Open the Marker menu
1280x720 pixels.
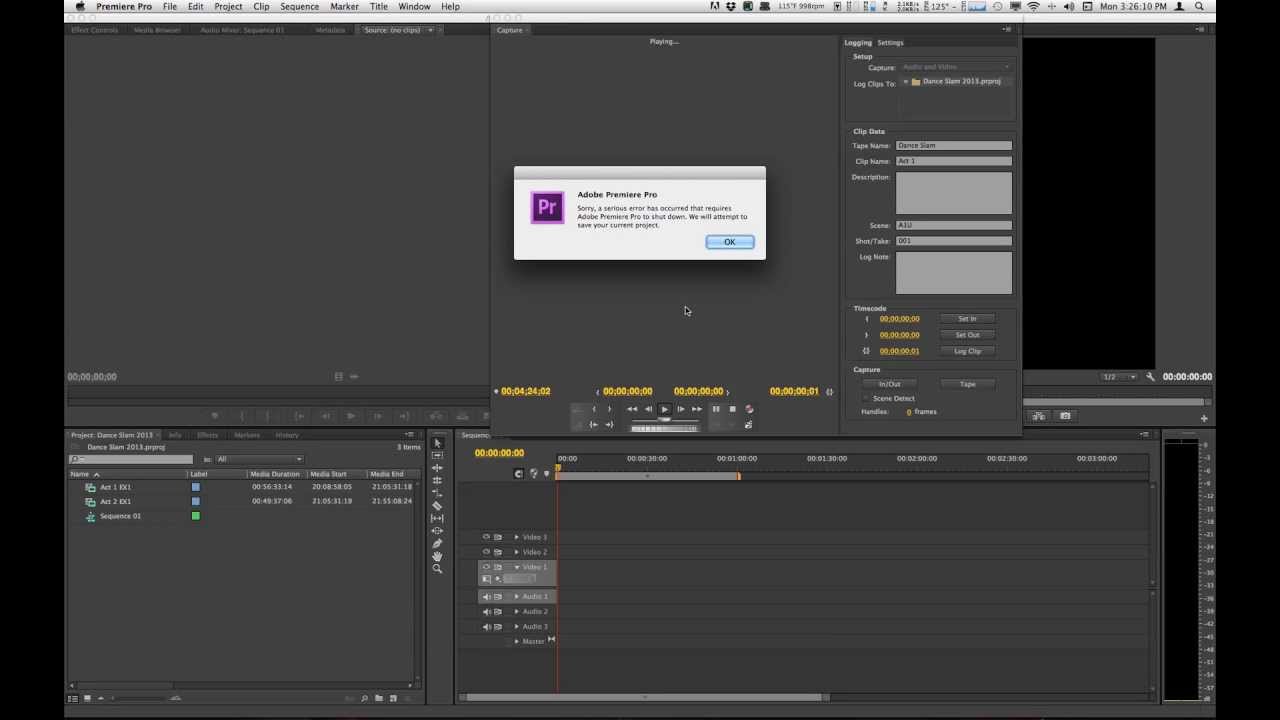tap(344, 7)
